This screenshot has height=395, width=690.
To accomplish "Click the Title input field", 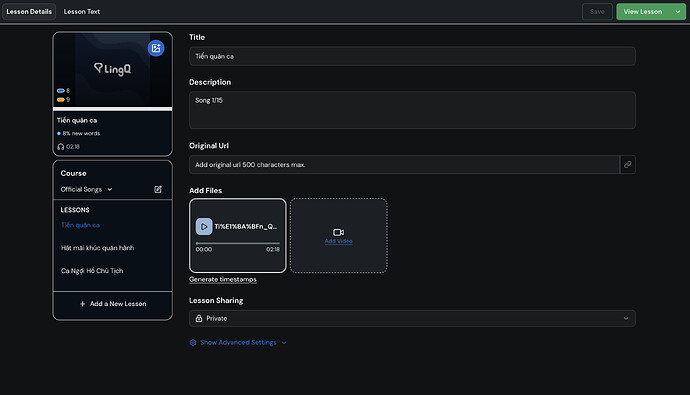I will (x=412, y=56).
